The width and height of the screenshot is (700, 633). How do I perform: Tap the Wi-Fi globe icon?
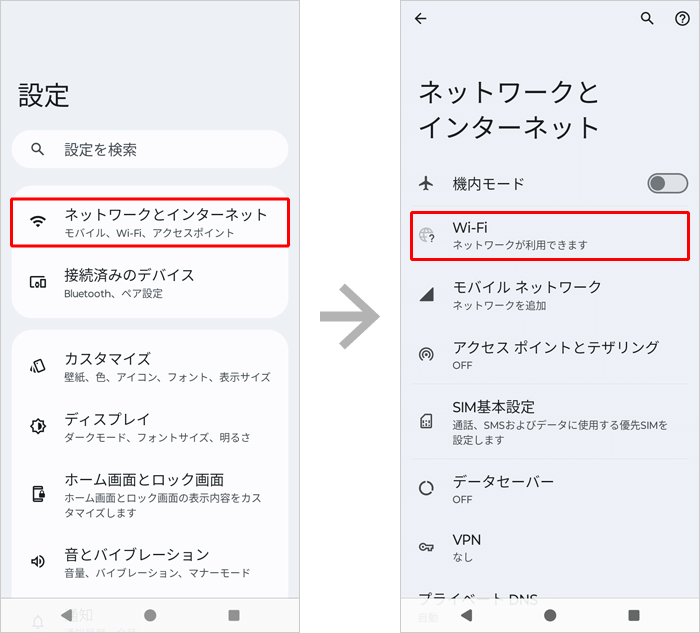tap(427, 236)
